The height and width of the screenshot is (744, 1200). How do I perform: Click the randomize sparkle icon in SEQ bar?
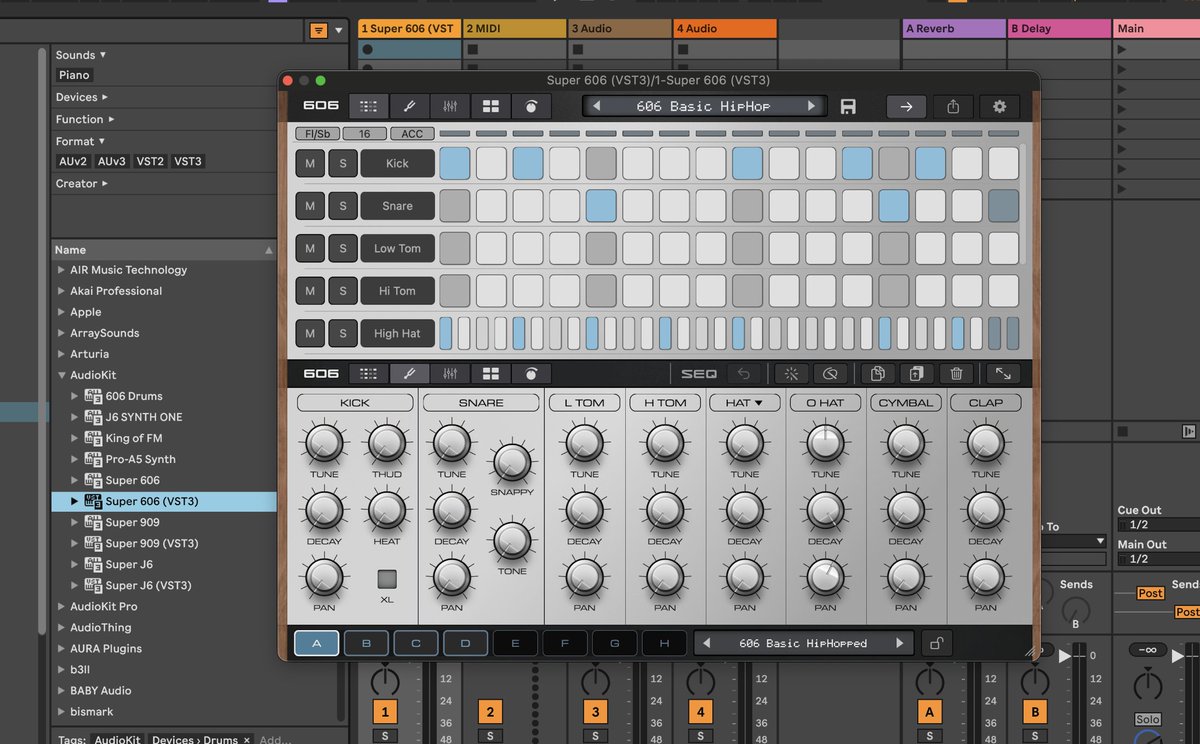[791, 373]
